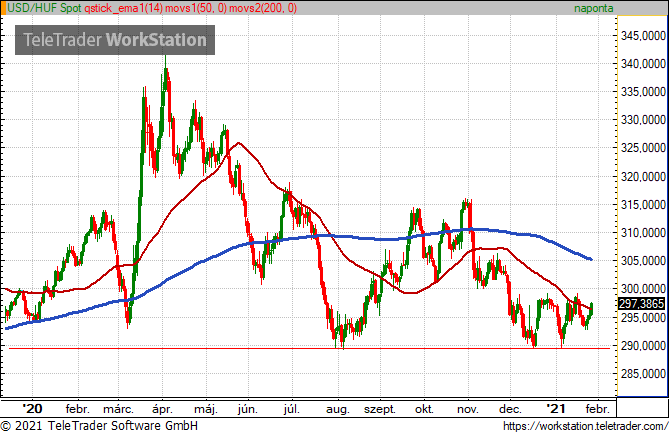Screen dimensions: 669x434
Task: Click the 345,0000 price axis label
Action: point(643,36)
